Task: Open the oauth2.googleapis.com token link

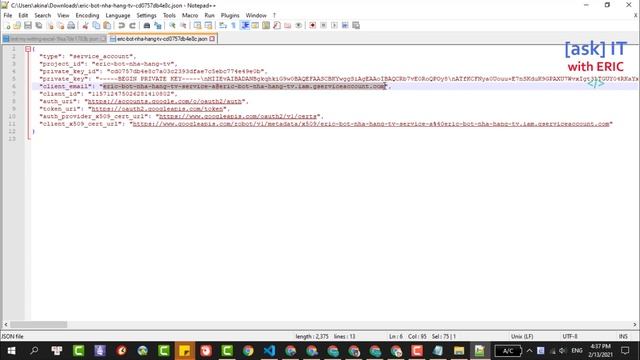Action: (x=157, y=109)
